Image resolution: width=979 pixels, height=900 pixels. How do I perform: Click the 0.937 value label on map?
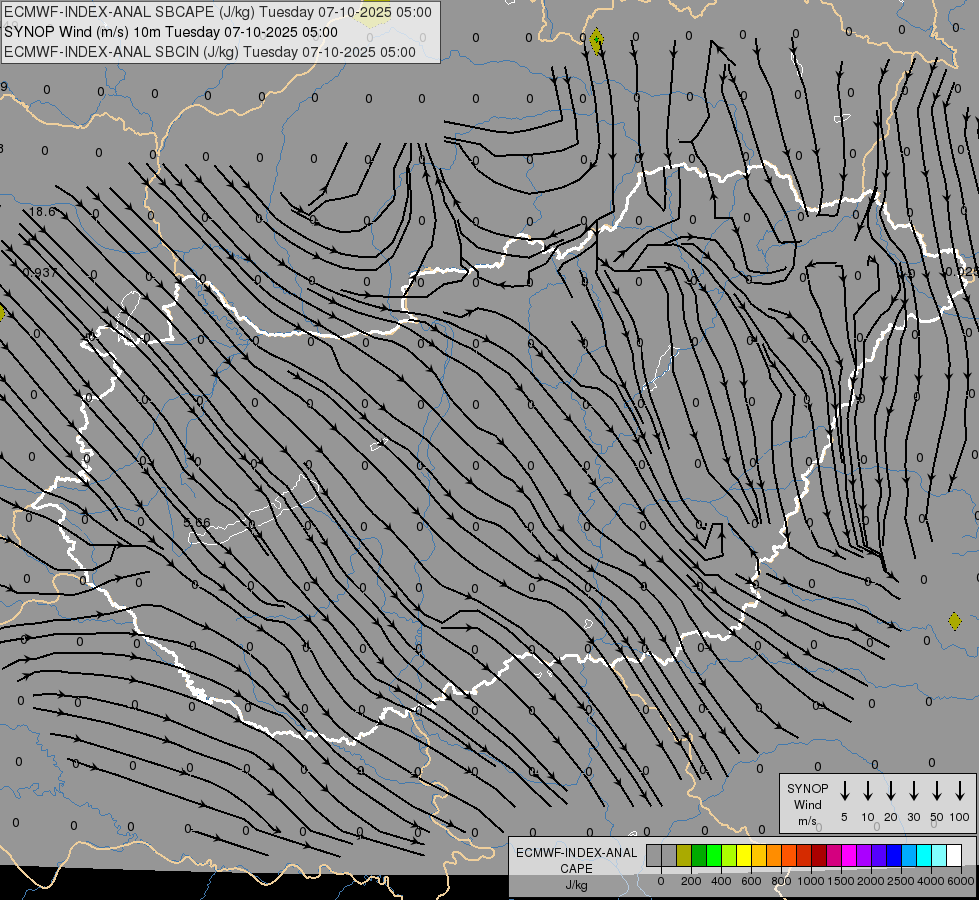[40, 273]
